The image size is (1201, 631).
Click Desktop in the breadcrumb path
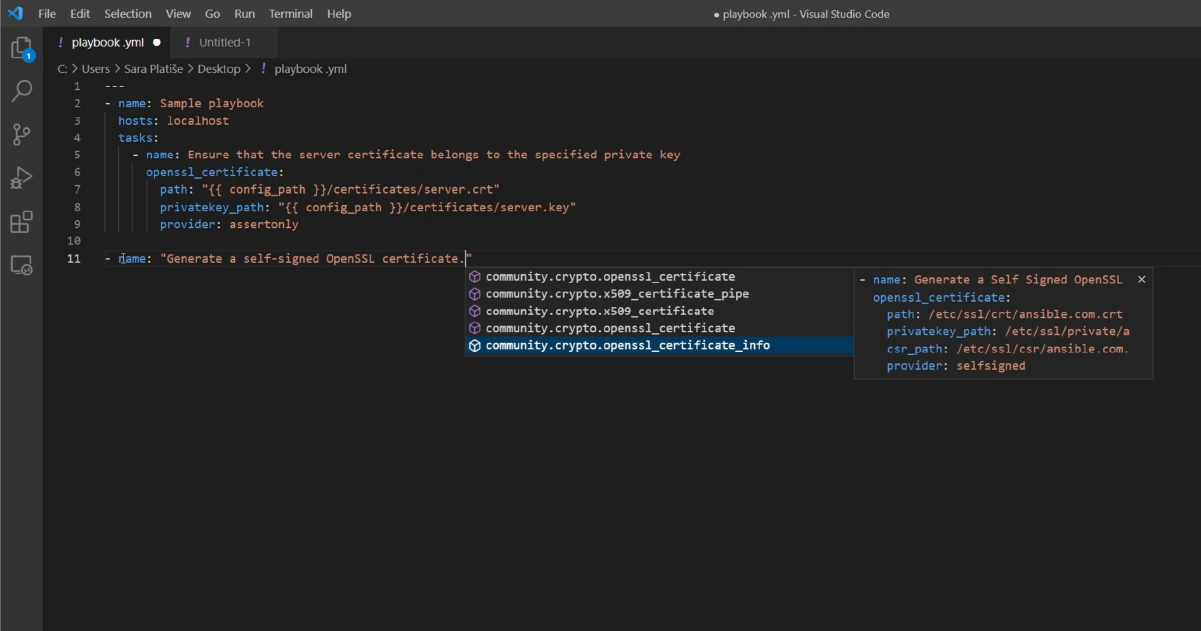point(218,69)
